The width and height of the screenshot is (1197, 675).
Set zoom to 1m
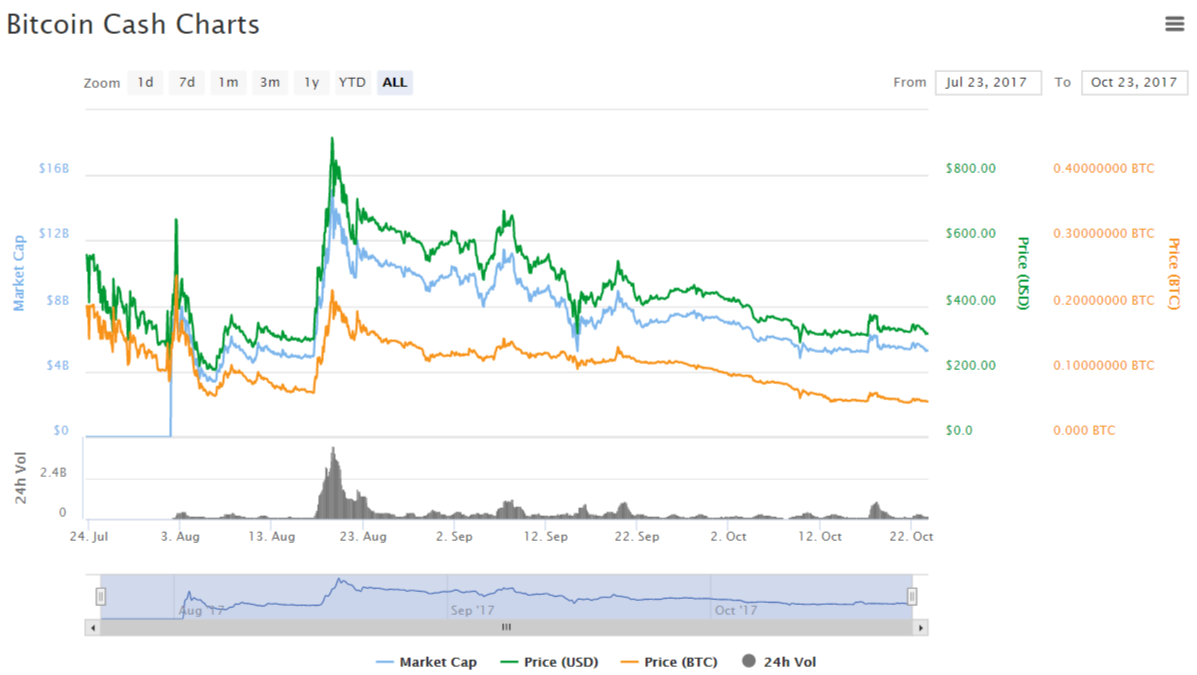tap(228, 82)
